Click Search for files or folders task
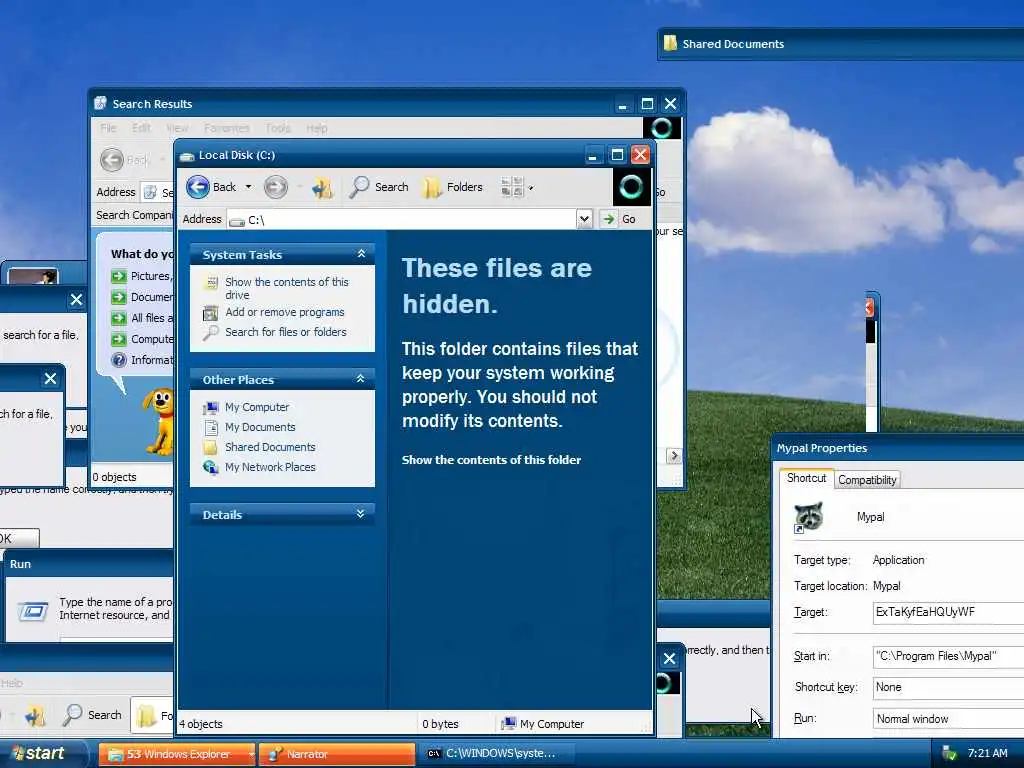Screen dimensions: 1024x768 coord(285,332)
